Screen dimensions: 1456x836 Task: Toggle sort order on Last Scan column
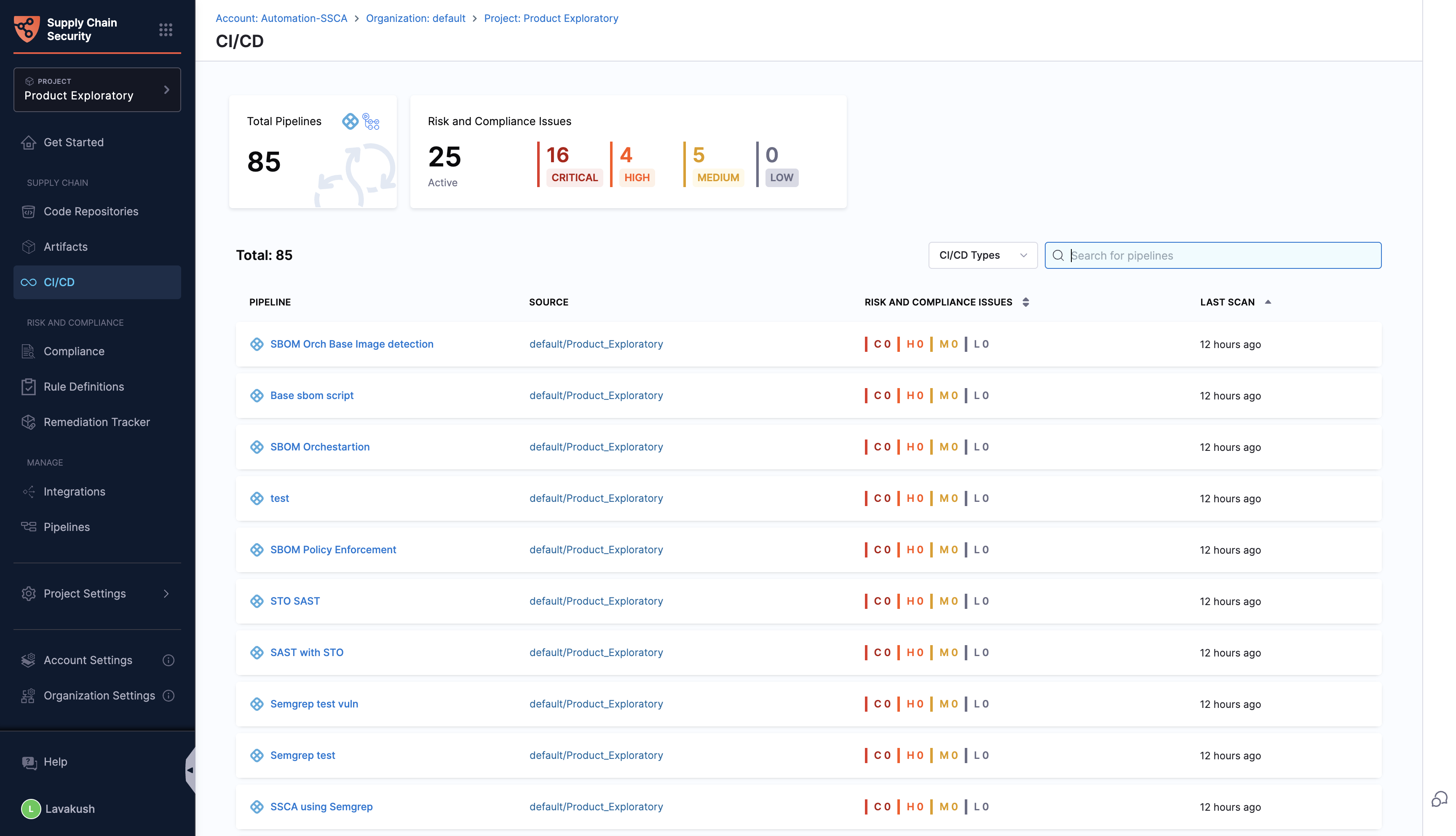(1268, 302)
